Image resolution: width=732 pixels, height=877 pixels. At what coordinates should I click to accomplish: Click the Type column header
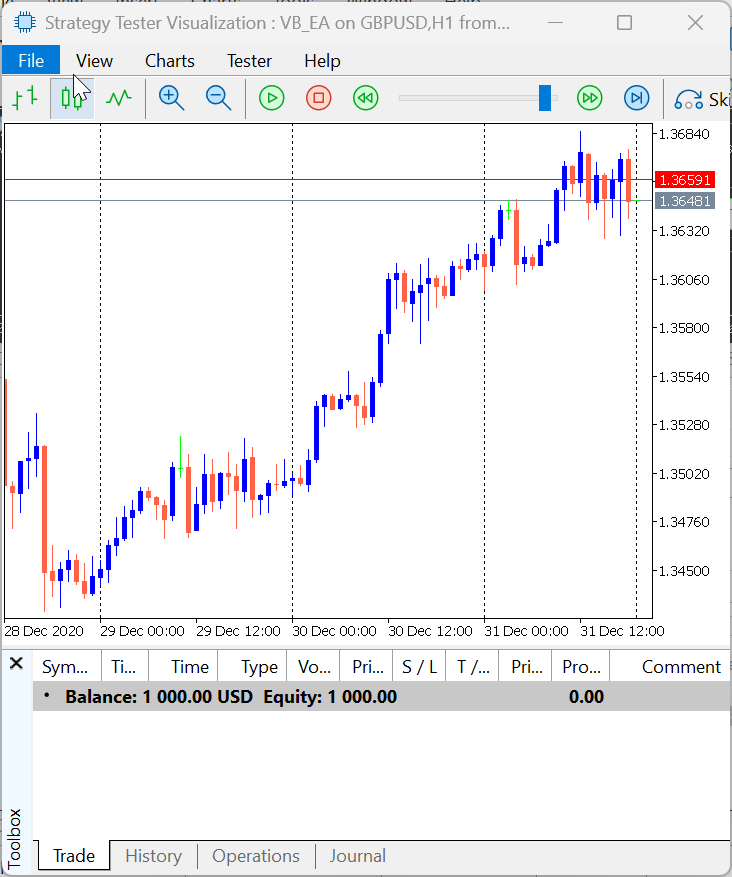click(x=252, y=667)
